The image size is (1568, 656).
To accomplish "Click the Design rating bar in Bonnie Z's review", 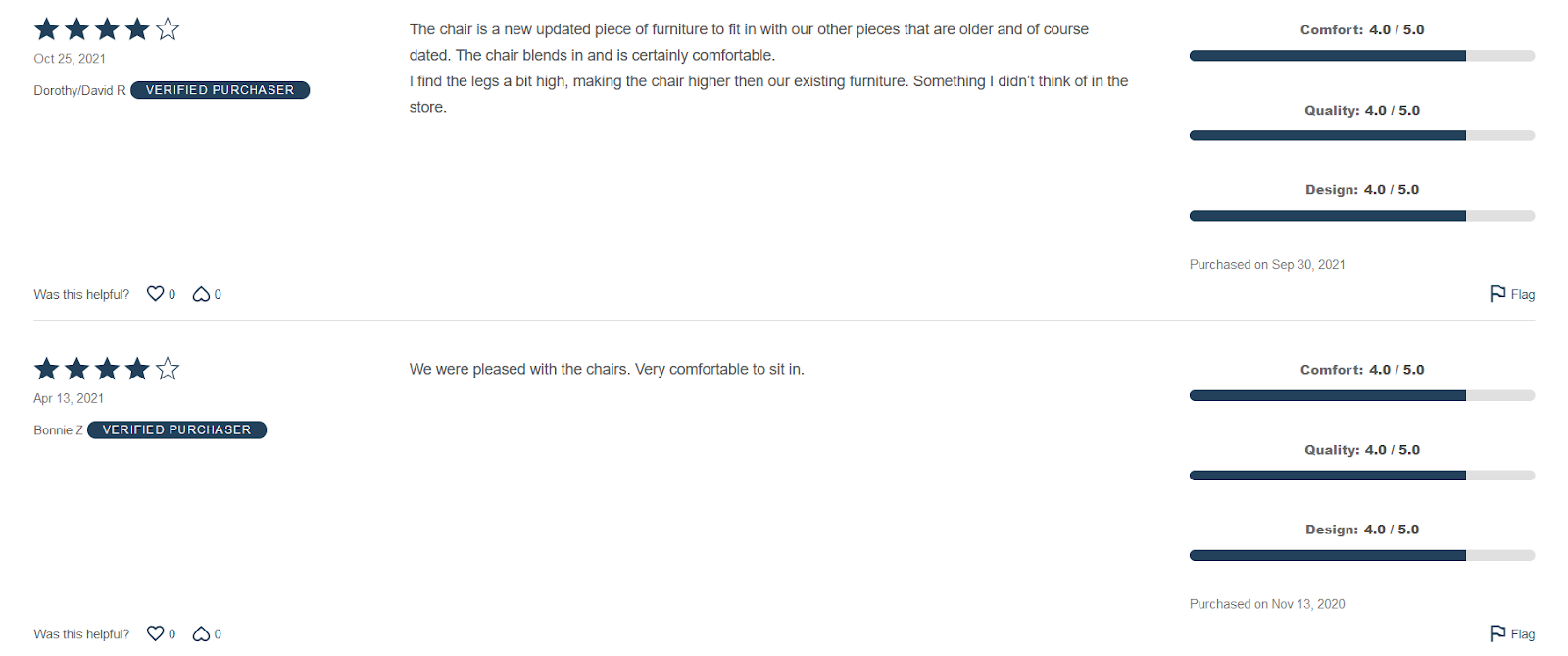I will click(x=1361, y=555).
